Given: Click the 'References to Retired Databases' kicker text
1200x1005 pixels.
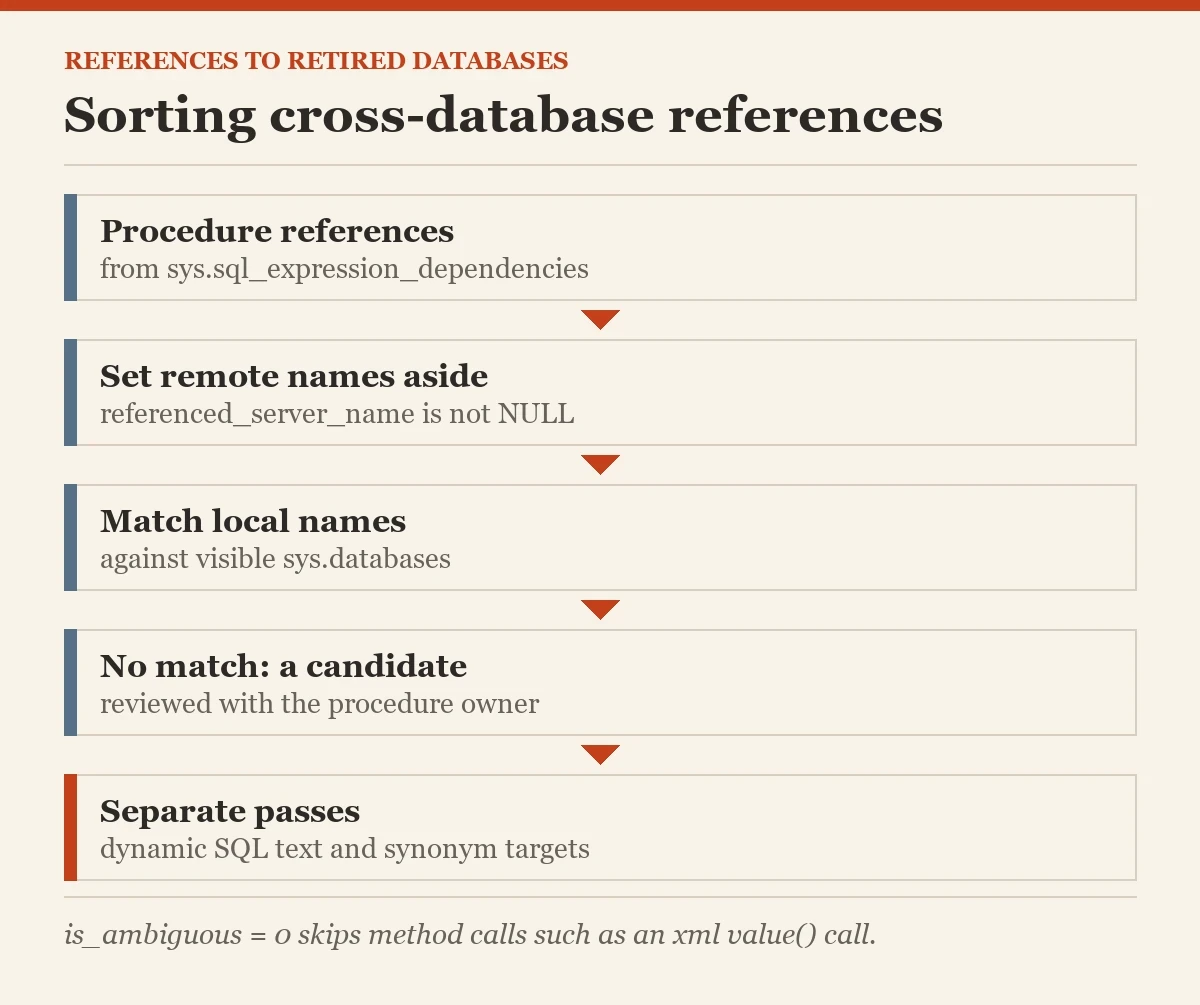Looking at the screenshot, I should [316, 61].
